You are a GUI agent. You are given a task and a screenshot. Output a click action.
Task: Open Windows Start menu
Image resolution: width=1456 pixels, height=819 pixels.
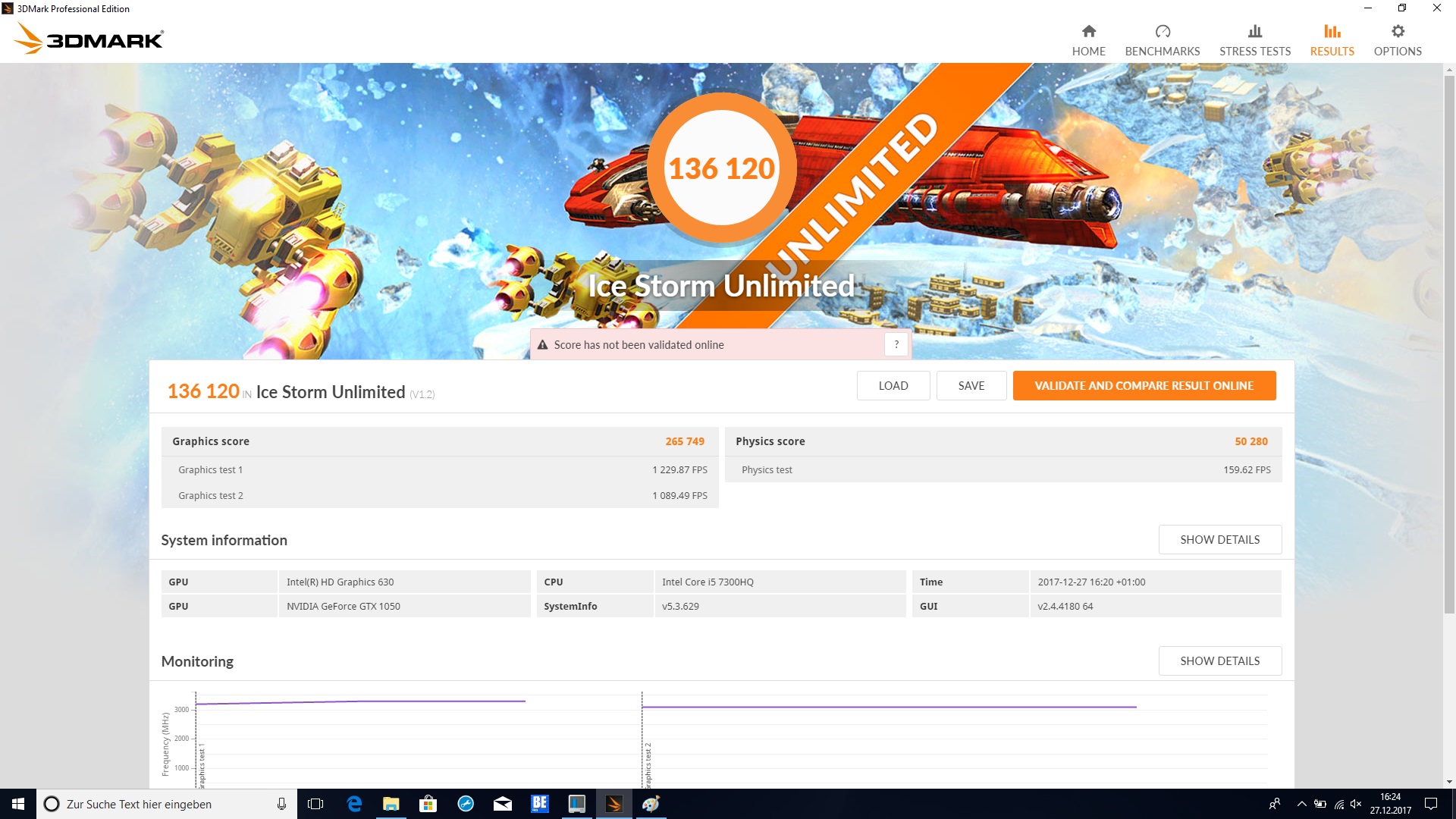18,804
